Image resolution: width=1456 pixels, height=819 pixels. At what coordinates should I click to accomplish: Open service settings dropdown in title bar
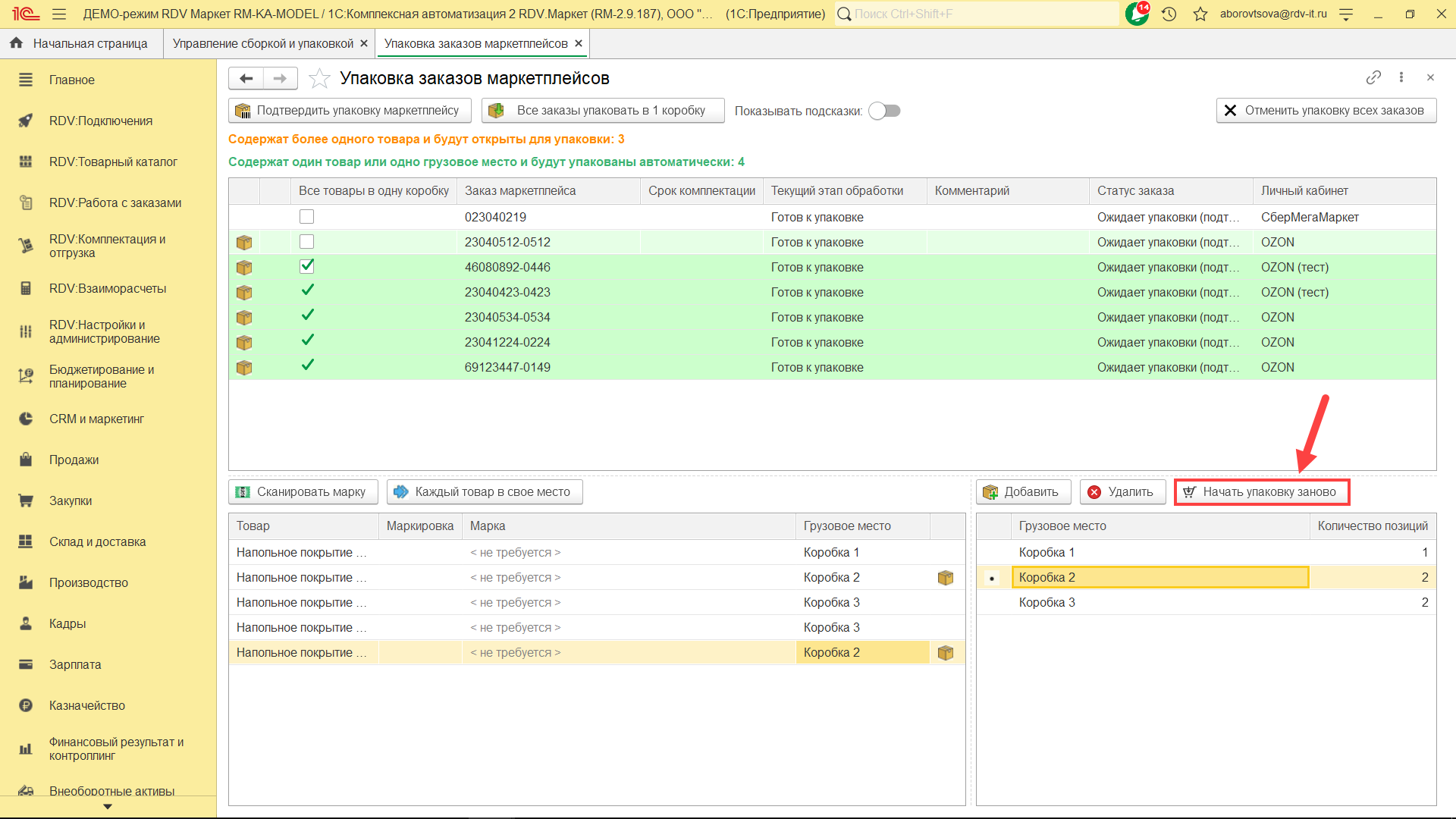[x=1346, y=14]
